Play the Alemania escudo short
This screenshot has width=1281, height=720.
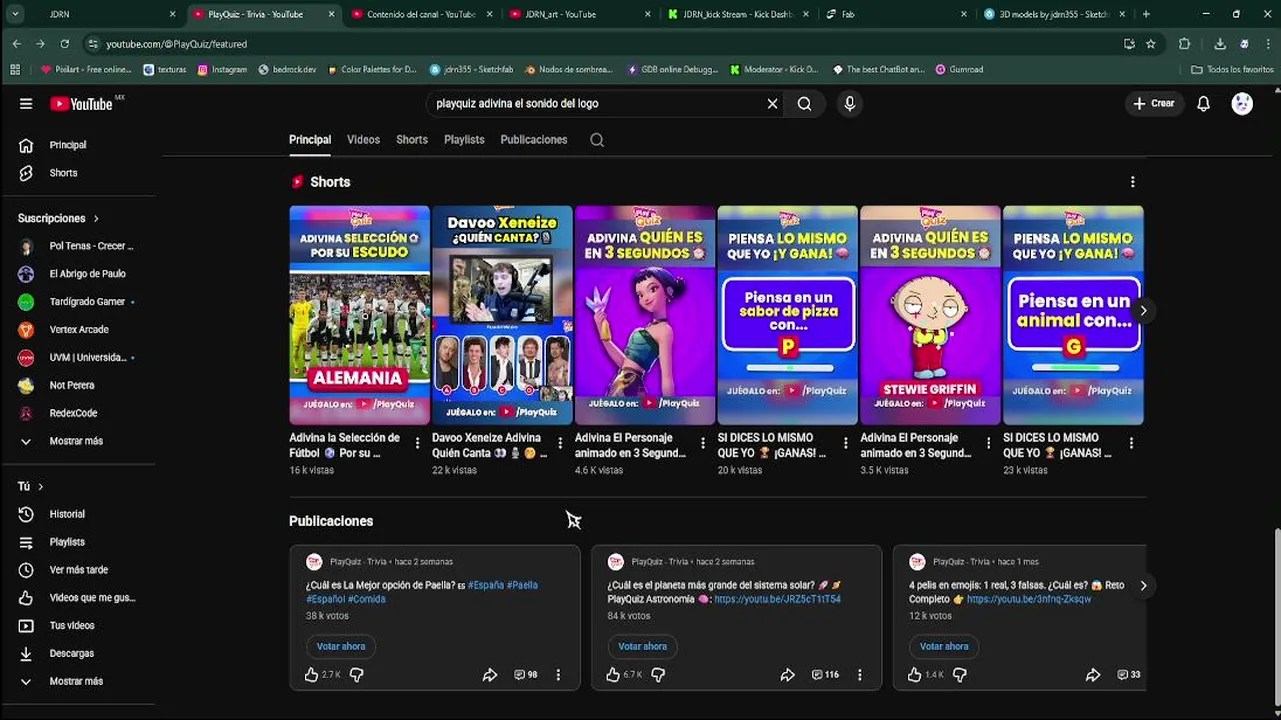pyautogui.click(x=359, y=315)
